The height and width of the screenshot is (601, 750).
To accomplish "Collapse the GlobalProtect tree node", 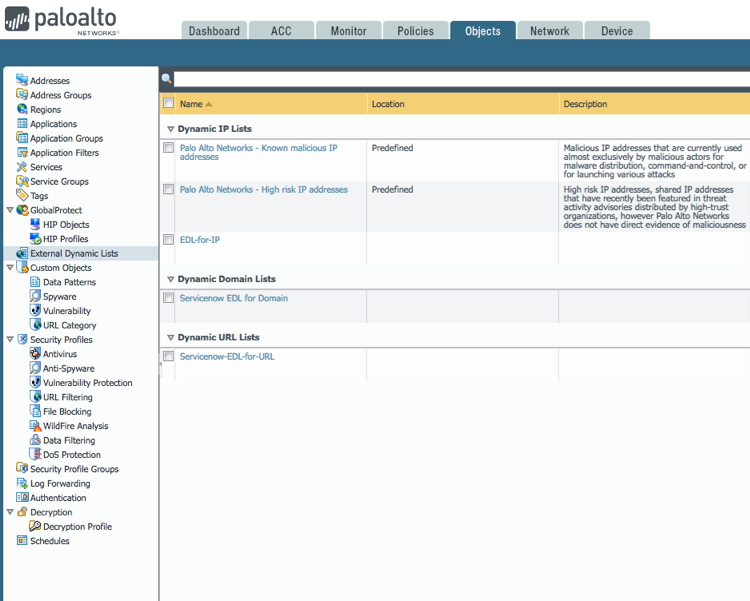I will pos(10,210).
